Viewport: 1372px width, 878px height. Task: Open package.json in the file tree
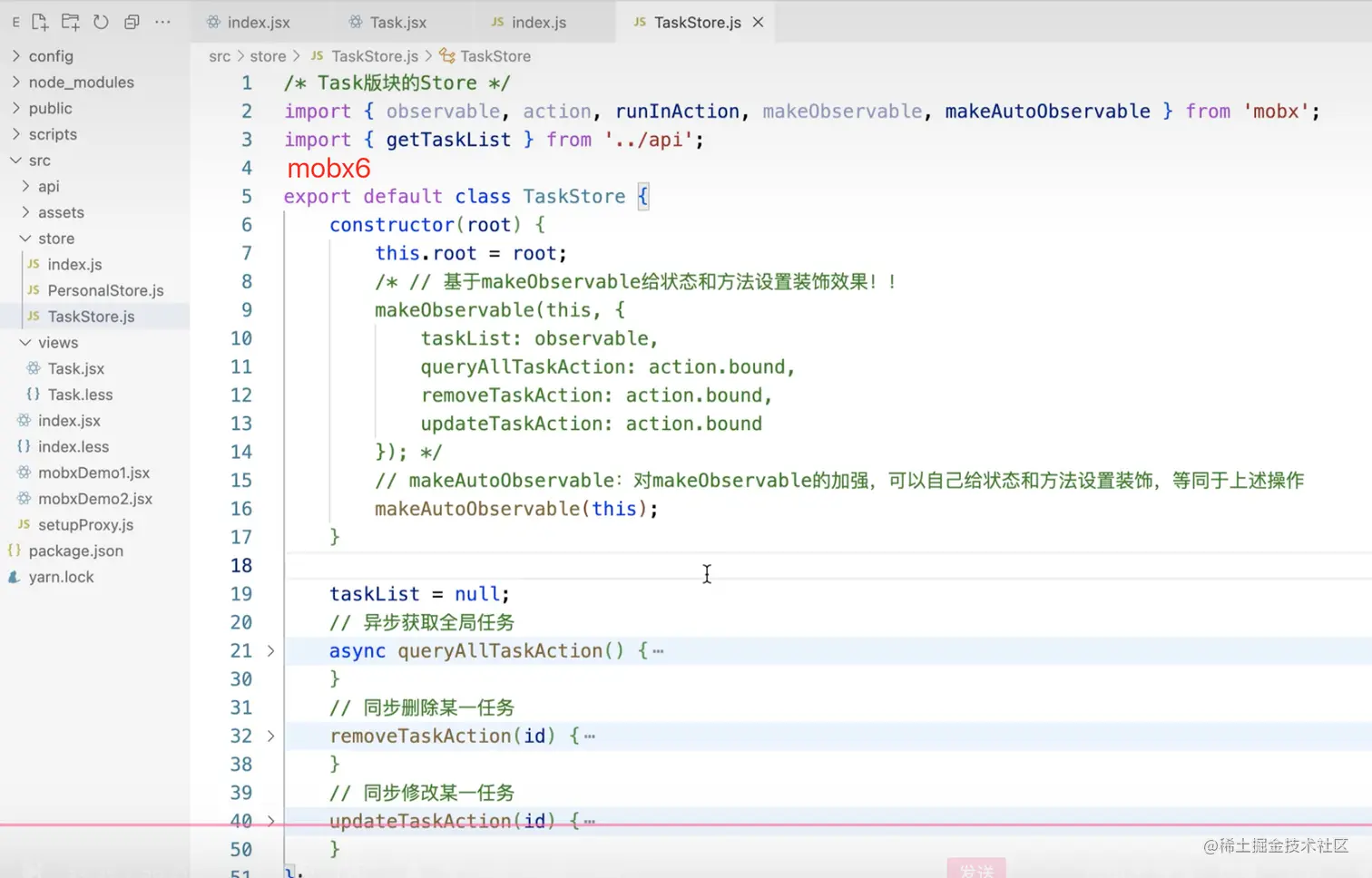point(75,551)
